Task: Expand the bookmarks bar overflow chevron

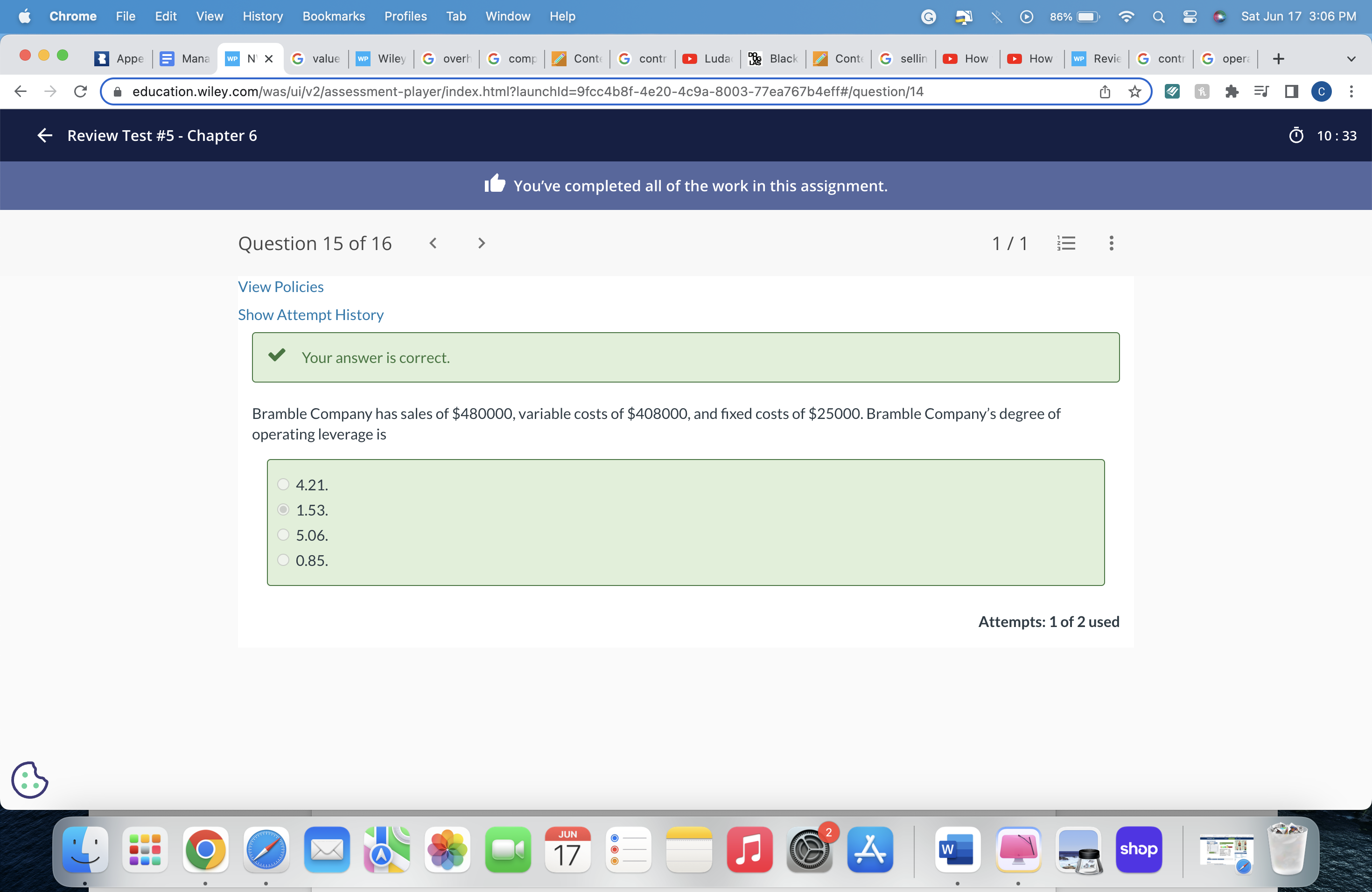Action: (1352, 58)
